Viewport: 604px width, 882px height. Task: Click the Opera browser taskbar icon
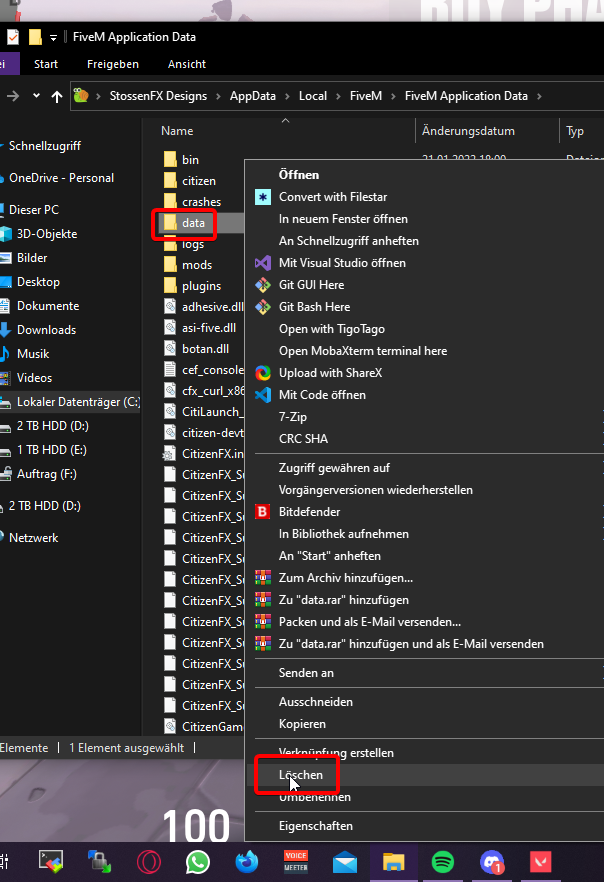148,861
